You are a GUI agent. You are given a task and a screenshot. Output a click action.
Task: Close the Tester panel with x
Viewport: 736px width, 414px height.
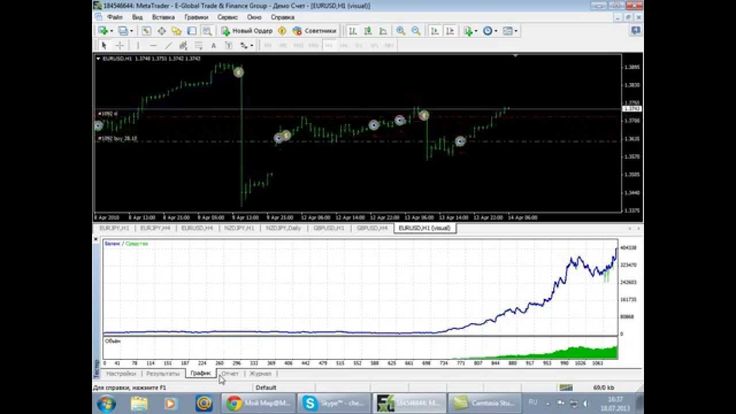(96, 239)
